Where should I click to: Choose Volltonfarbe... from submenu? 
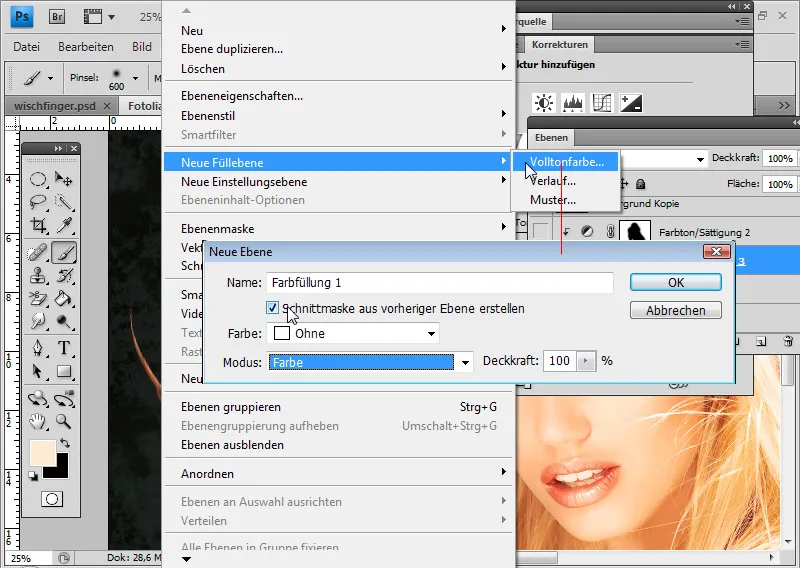[x=566, y=162]
